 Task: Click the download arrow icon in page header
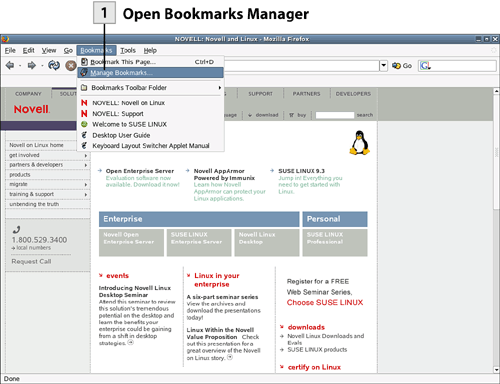click(250, 115)
